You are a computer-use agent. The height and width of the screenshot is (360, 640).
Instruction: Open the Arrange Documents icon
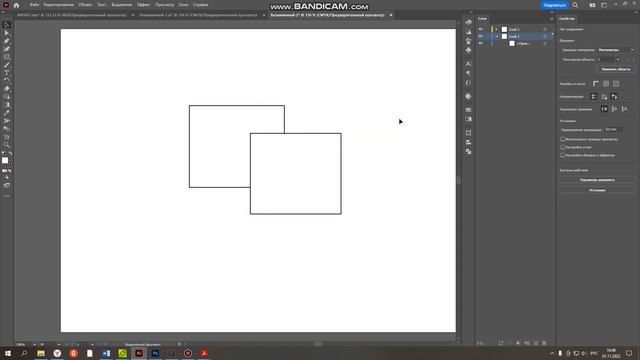click(x=592, y=5)
